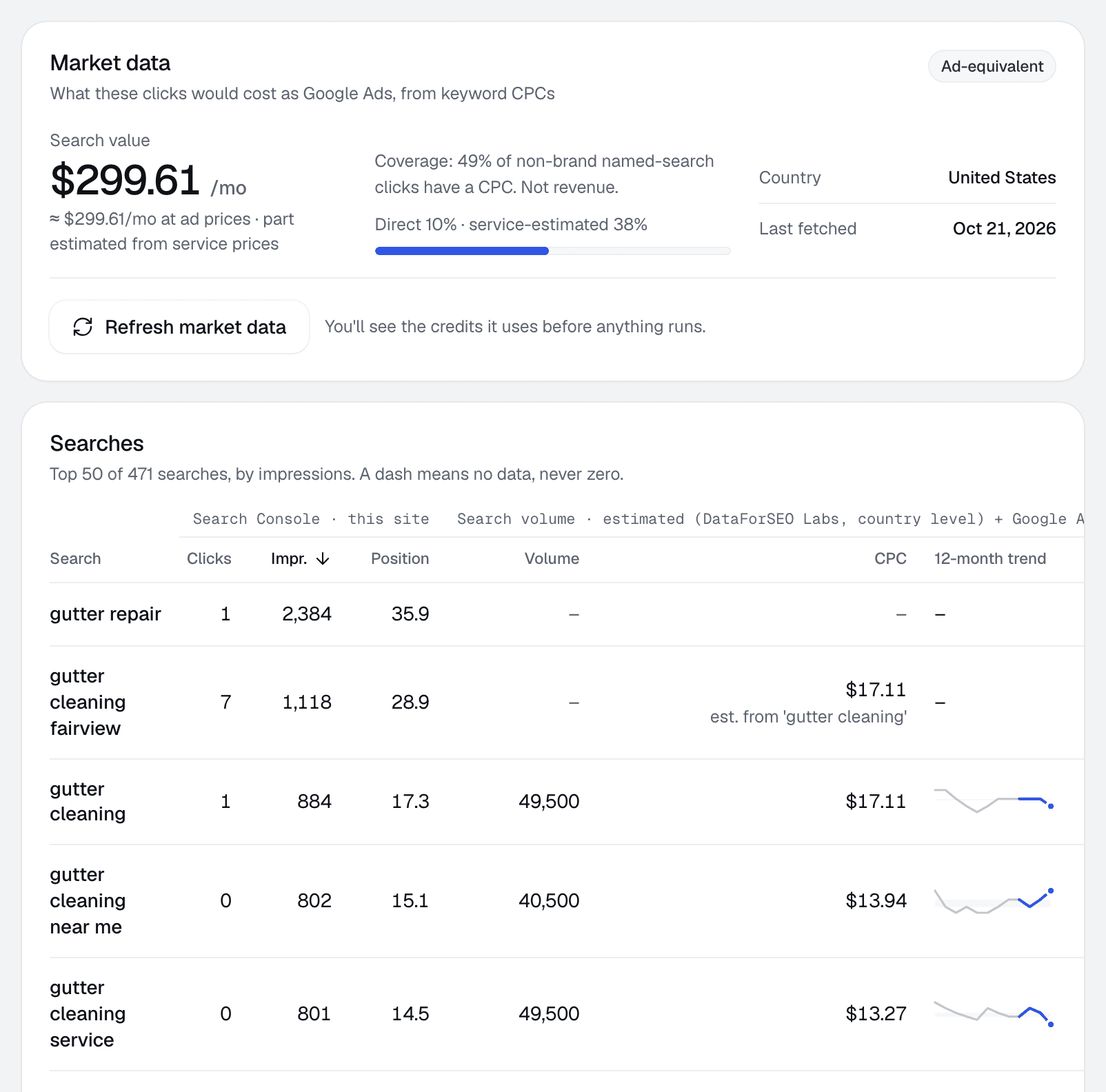The image size is (1106, 1092).
Task: Click the 'Direct 10% · service-estimated 38%' label
Action: 511,224
